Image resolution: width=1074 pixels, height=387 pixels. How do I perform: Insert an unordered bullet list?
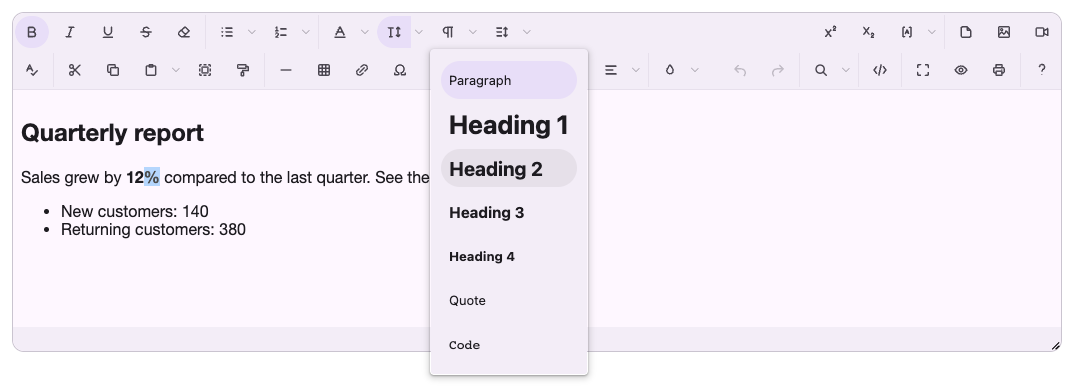coord(227,32)
